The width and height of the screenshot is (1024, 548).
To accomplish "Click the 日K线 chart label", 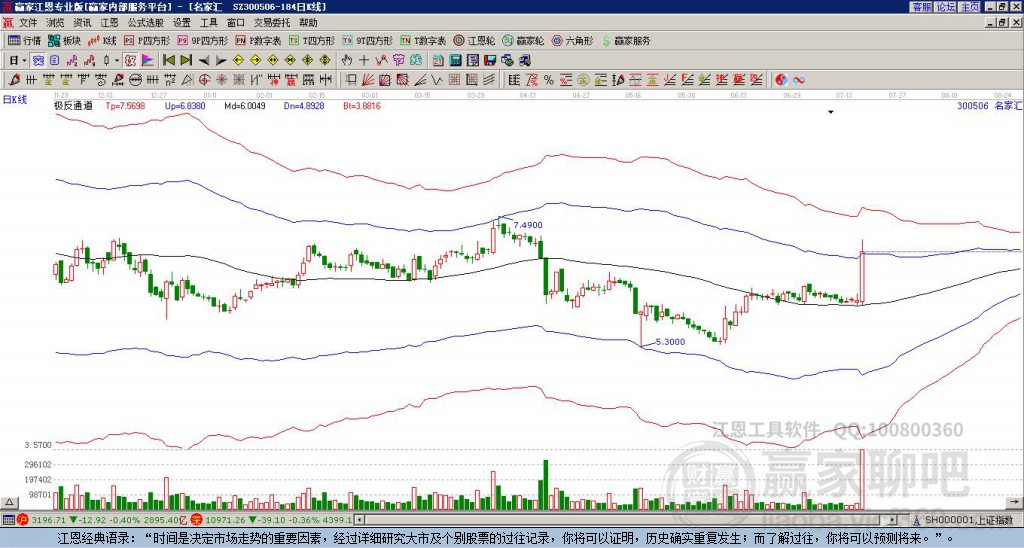I will click(15, 100).
